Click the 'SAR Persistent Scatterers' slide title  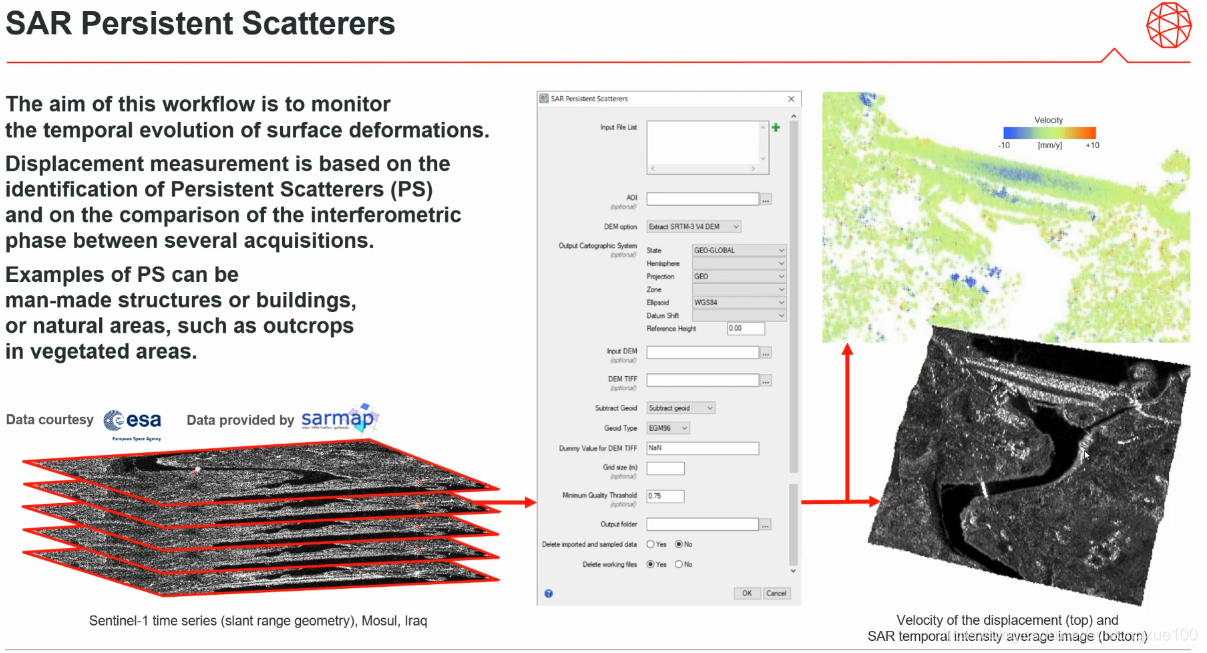coord(201,23)
